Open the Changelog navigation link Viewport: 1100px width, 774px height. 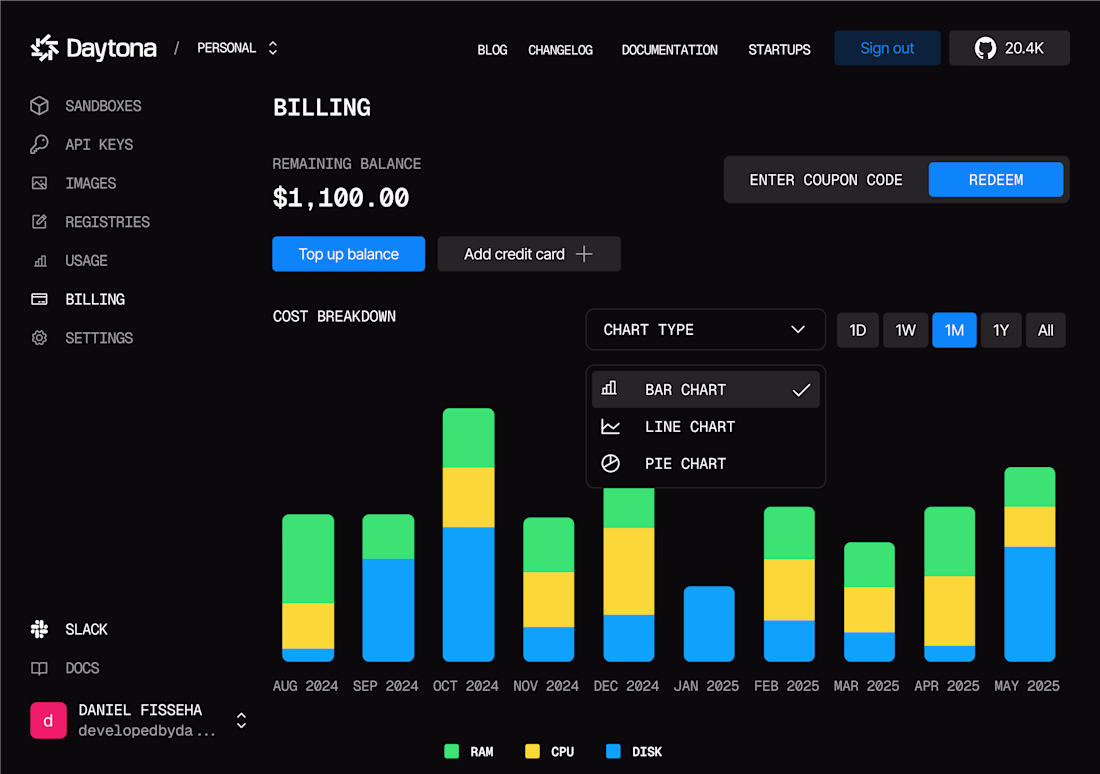561,50
